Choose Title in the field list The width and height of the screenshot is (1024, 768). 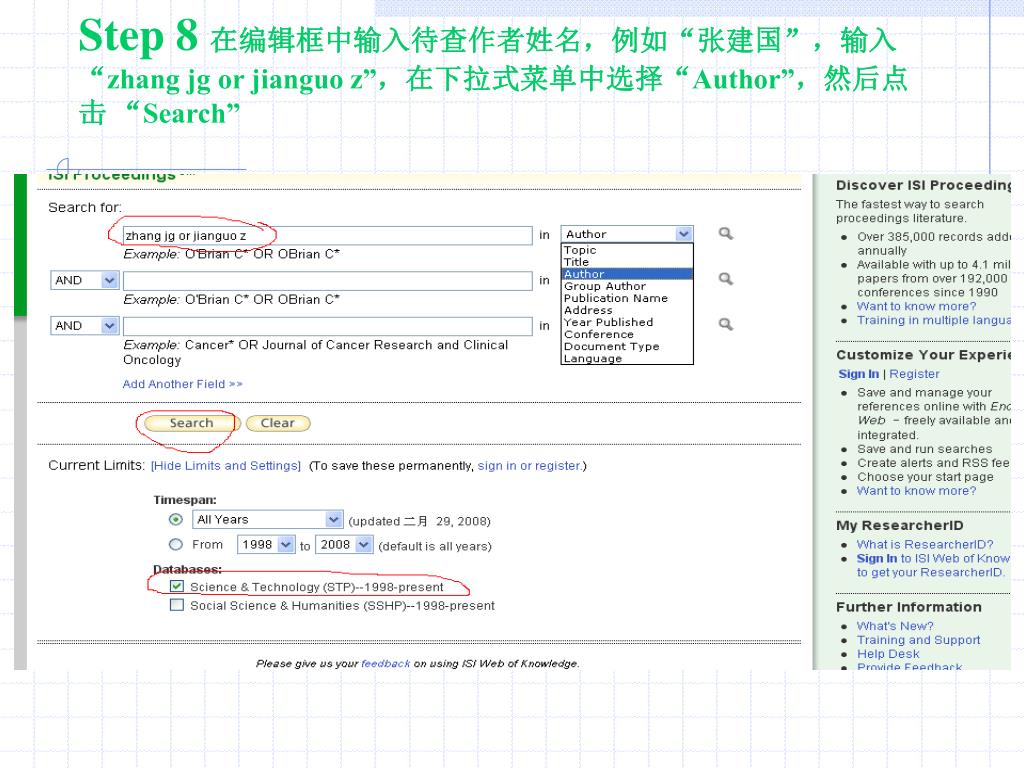tap(627, 262)
